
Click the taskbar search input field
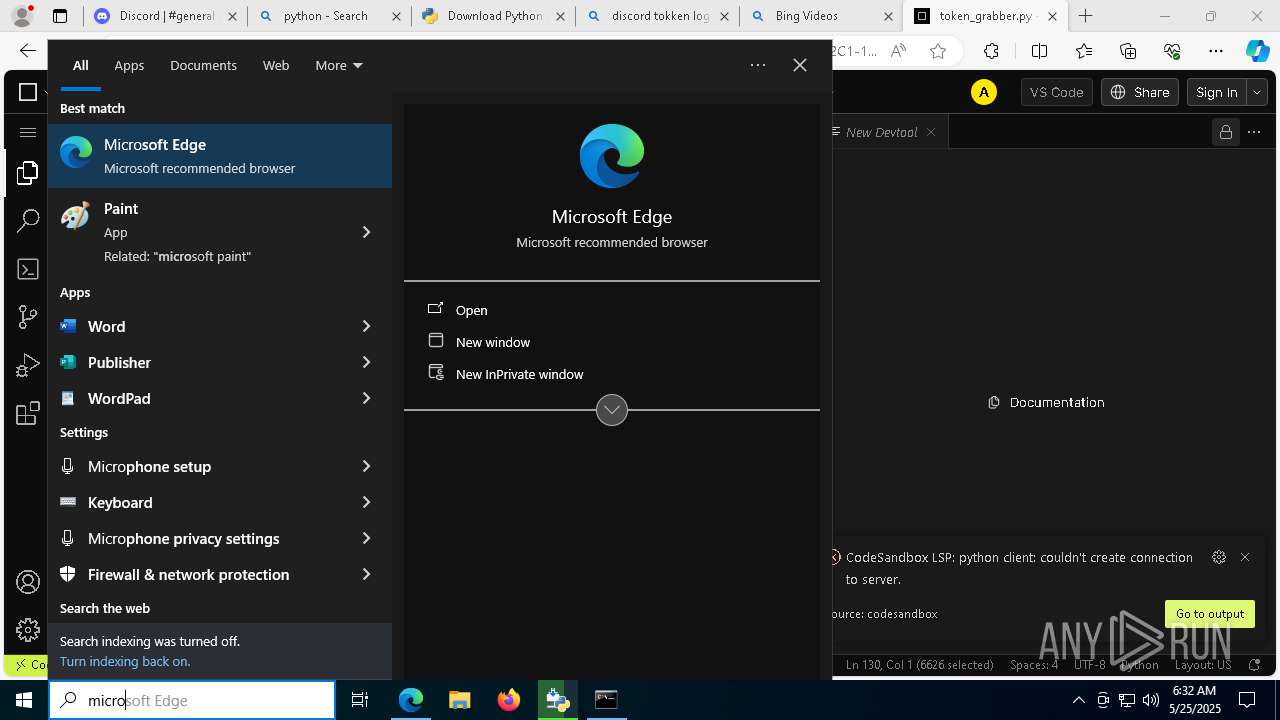192,700
